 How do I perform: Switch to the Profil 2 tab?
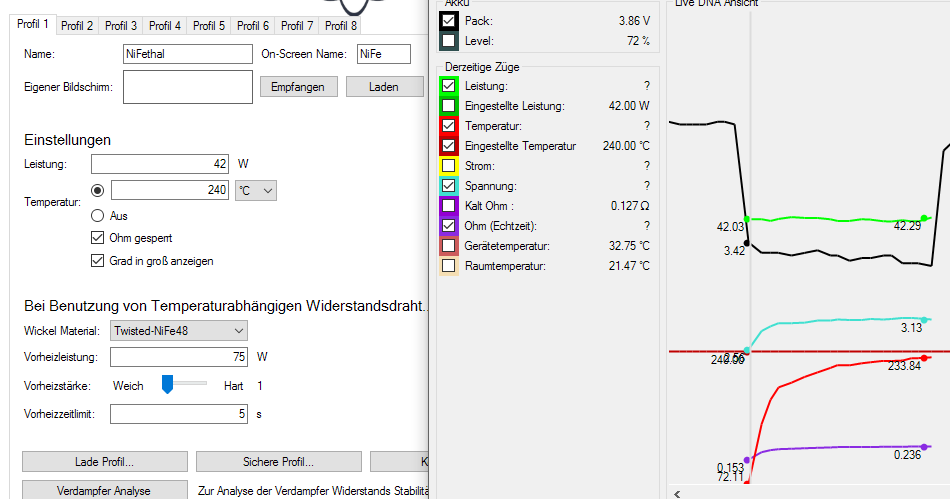(x=77, y=25)
